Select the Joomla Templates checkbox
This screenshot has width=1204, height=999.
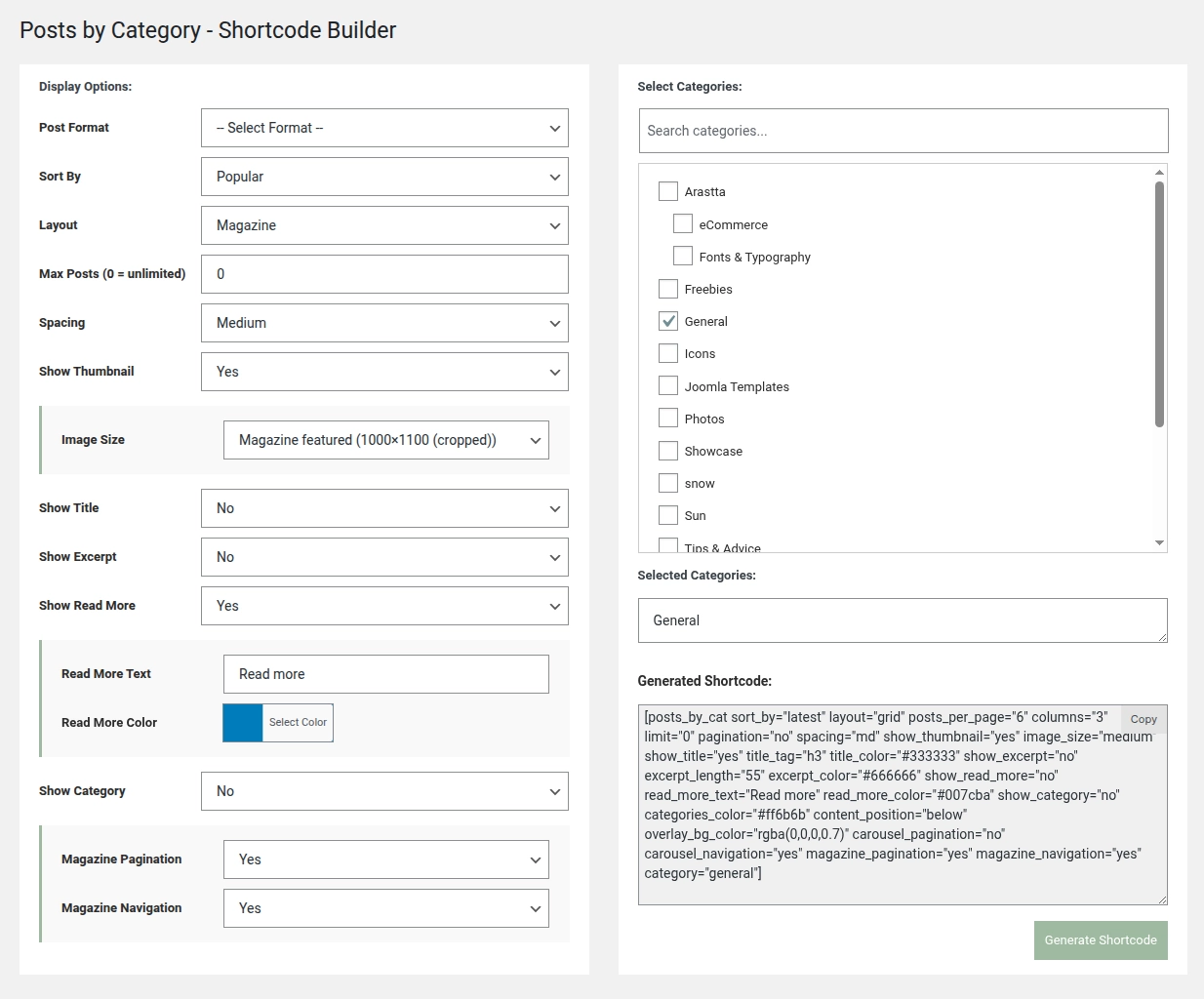pos(668,386)
